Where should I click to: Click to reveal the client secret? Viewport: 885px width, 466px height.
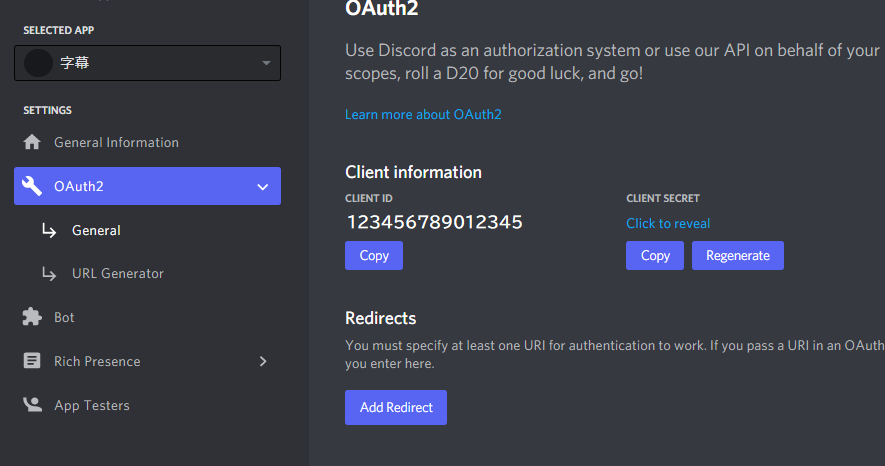[x=668, y=223]
